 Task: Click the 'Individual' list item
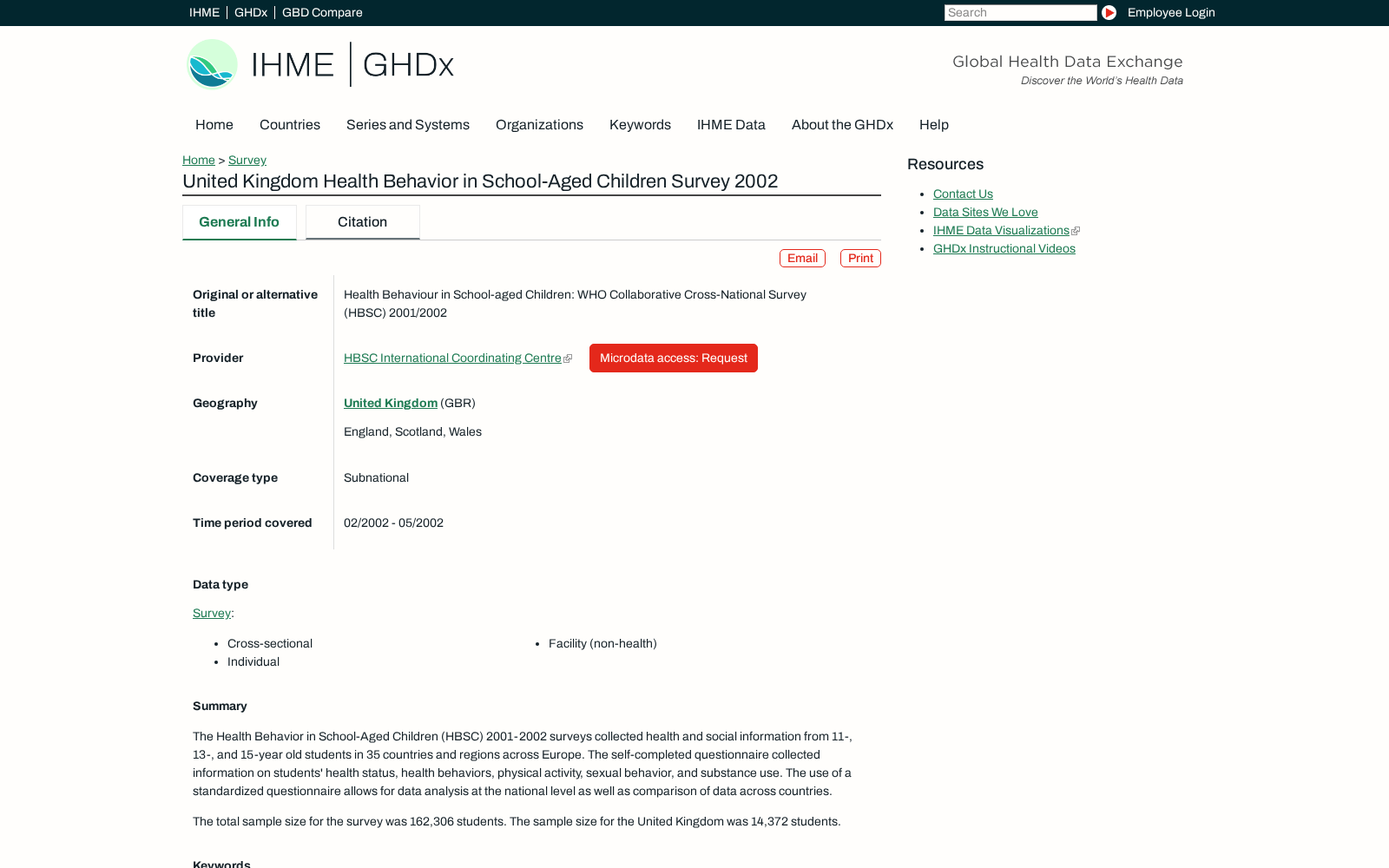253,661
